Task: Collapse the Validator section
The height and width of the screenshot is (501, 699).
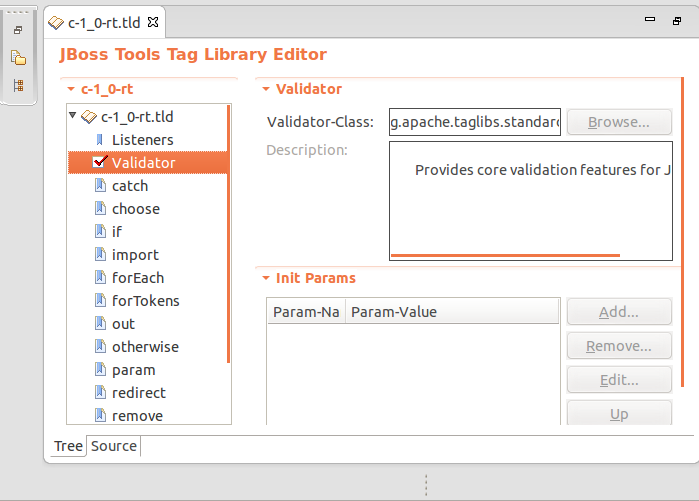Action: (266, 89)
